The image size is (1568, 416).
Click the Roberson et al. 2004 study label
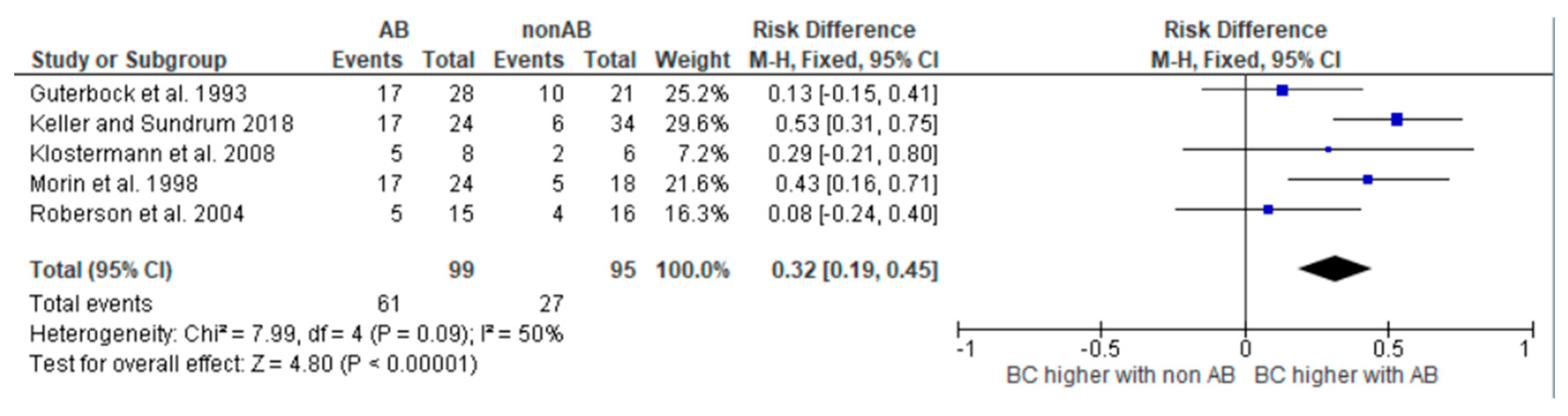(x=137, y=214)
